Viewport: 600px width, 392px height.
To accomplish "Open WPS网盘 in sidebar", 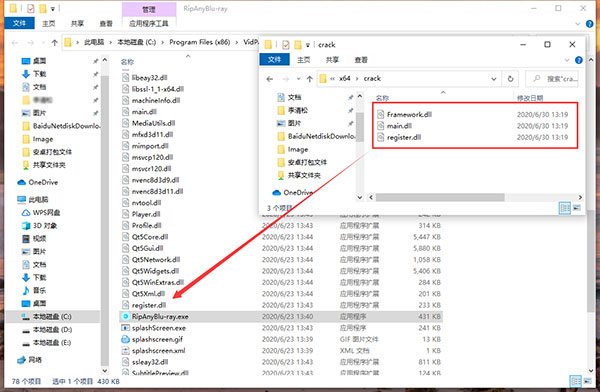I will pyautogui.click(x=41, y=212).
